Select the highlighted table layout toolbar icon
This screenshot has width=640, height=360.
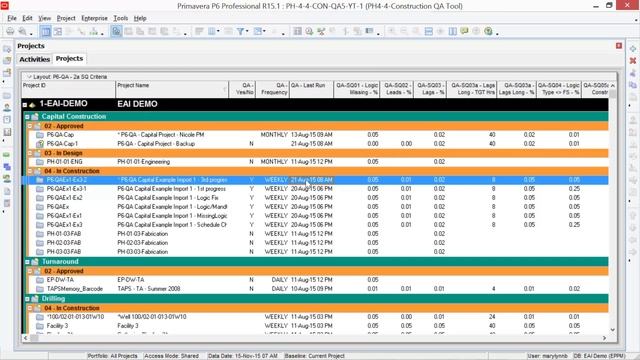tap(46, 31)
